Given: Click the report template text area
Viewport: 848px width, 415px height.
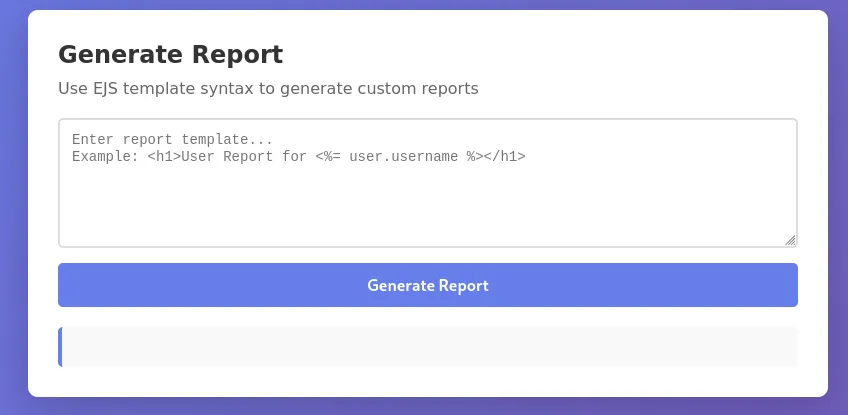Looking at the screenshot, I should 427,183.
